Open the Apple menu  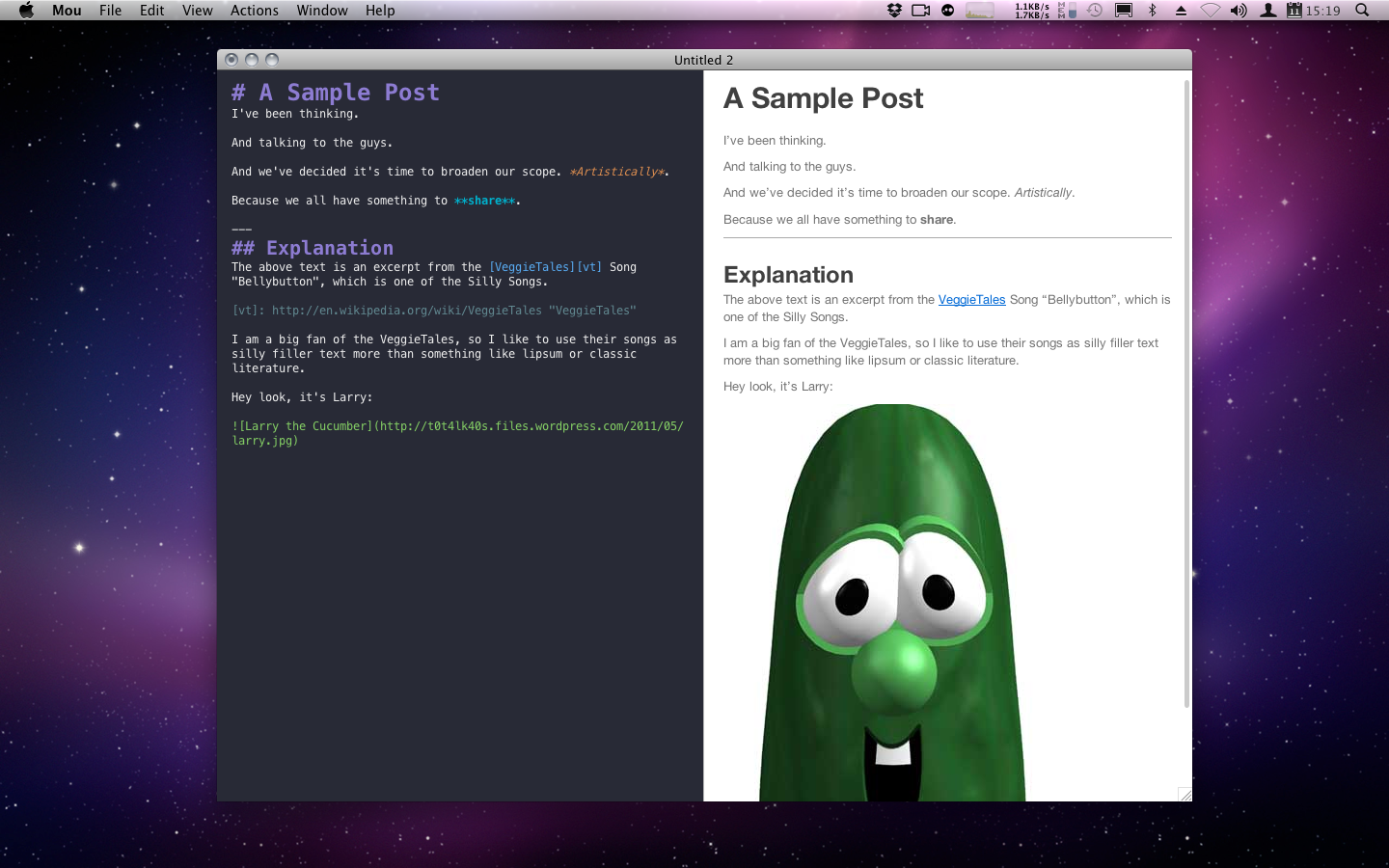pos(26,11)
